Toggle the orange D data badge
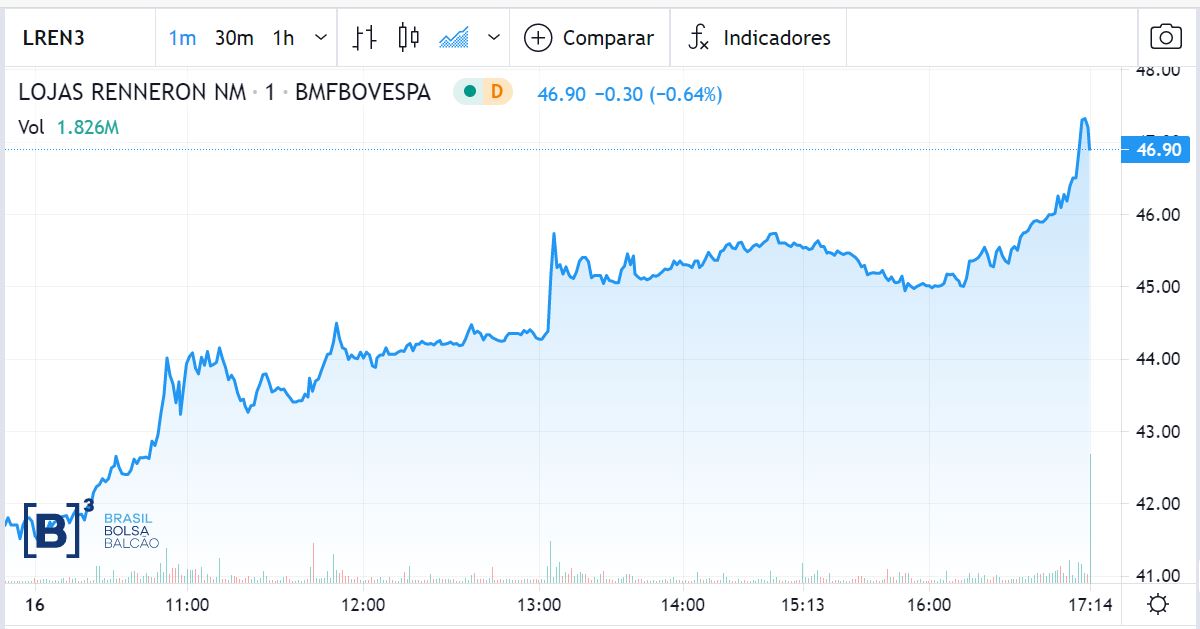 pos(496,93)
